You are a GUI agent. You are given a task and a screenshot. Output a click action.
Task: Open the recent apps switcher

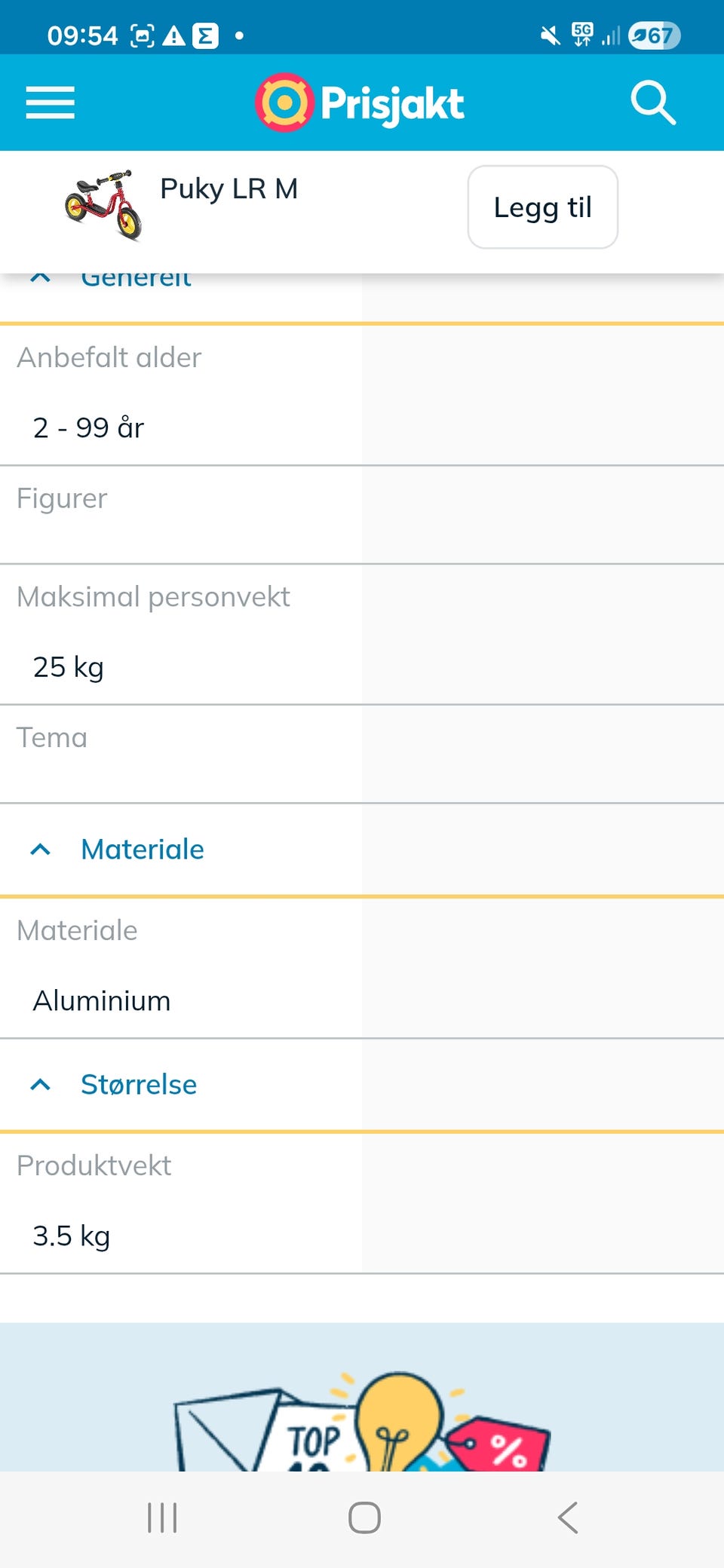click(x=161, y=1517)
